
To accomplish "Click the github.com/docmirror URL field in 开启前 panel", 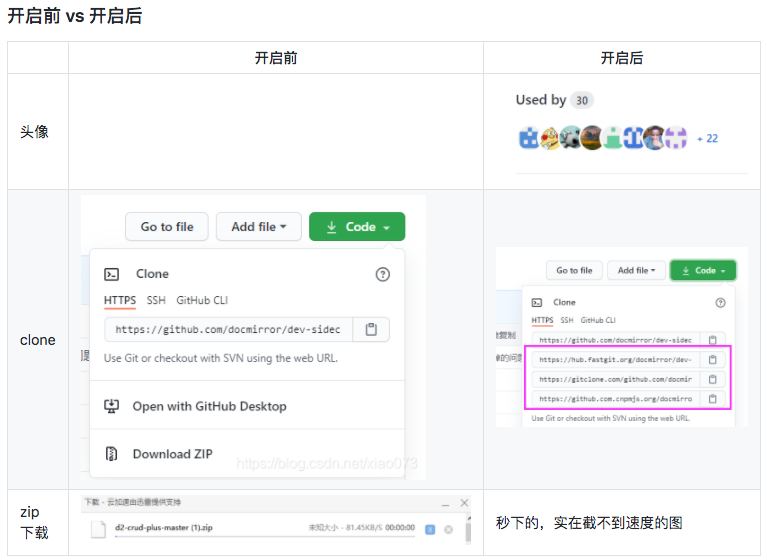I will pyautogui.click(x=228, y=329).
